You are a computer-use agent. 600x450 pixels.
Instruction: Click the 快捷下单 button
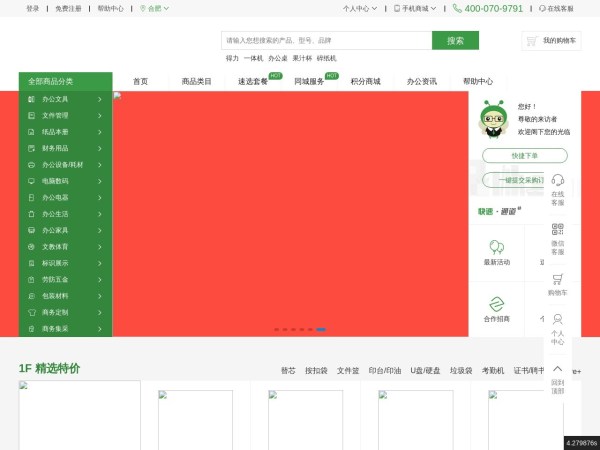(x=525, y=156)
